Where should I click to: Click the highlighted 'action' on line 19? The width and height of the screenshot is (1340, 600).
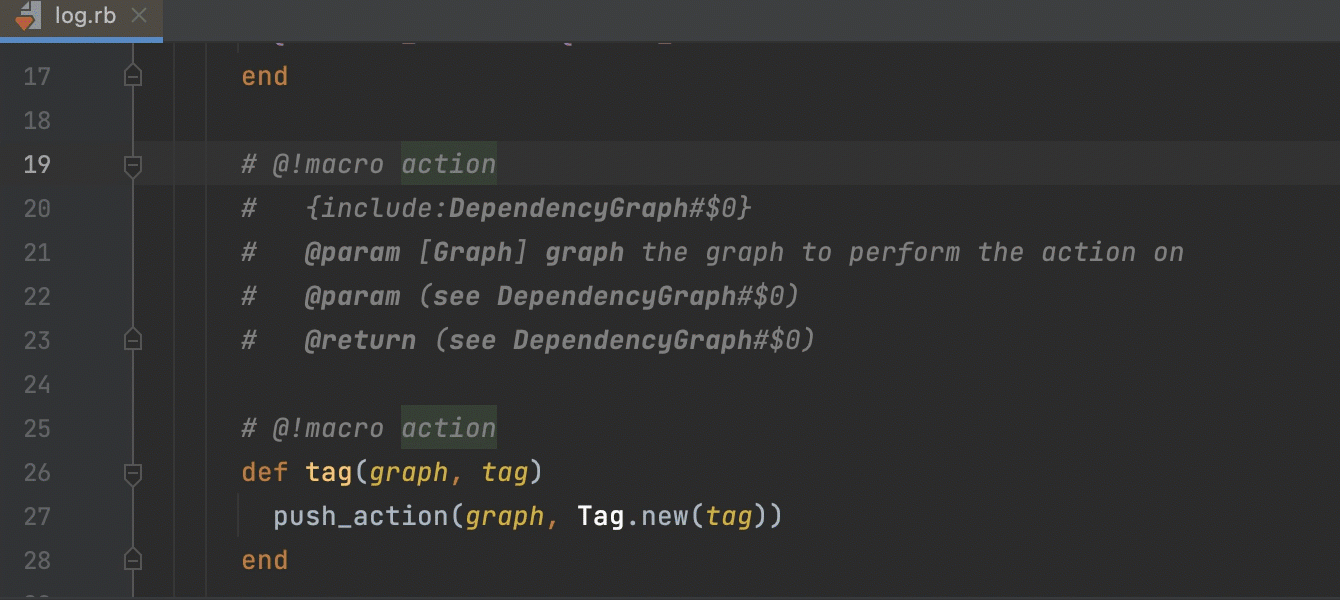click(x=448, y=165)
